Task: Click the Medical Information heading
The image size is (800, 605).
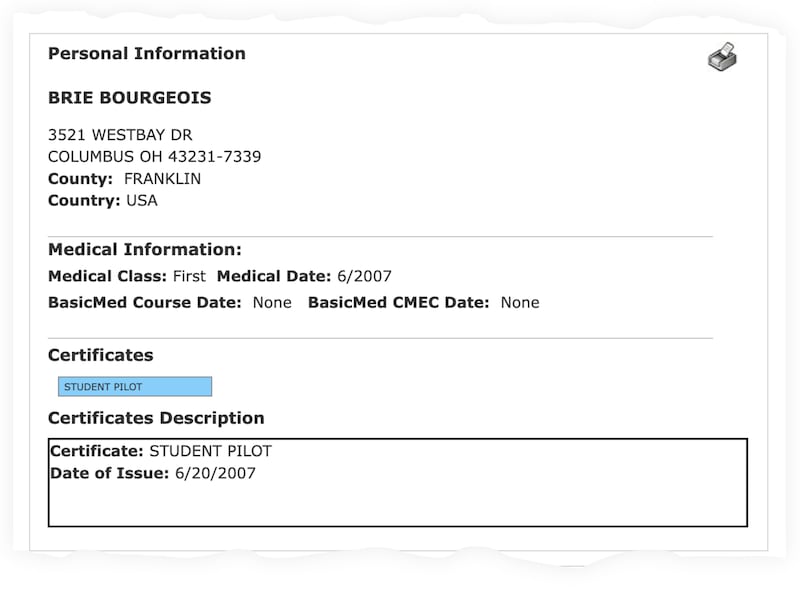Action: 144,250
